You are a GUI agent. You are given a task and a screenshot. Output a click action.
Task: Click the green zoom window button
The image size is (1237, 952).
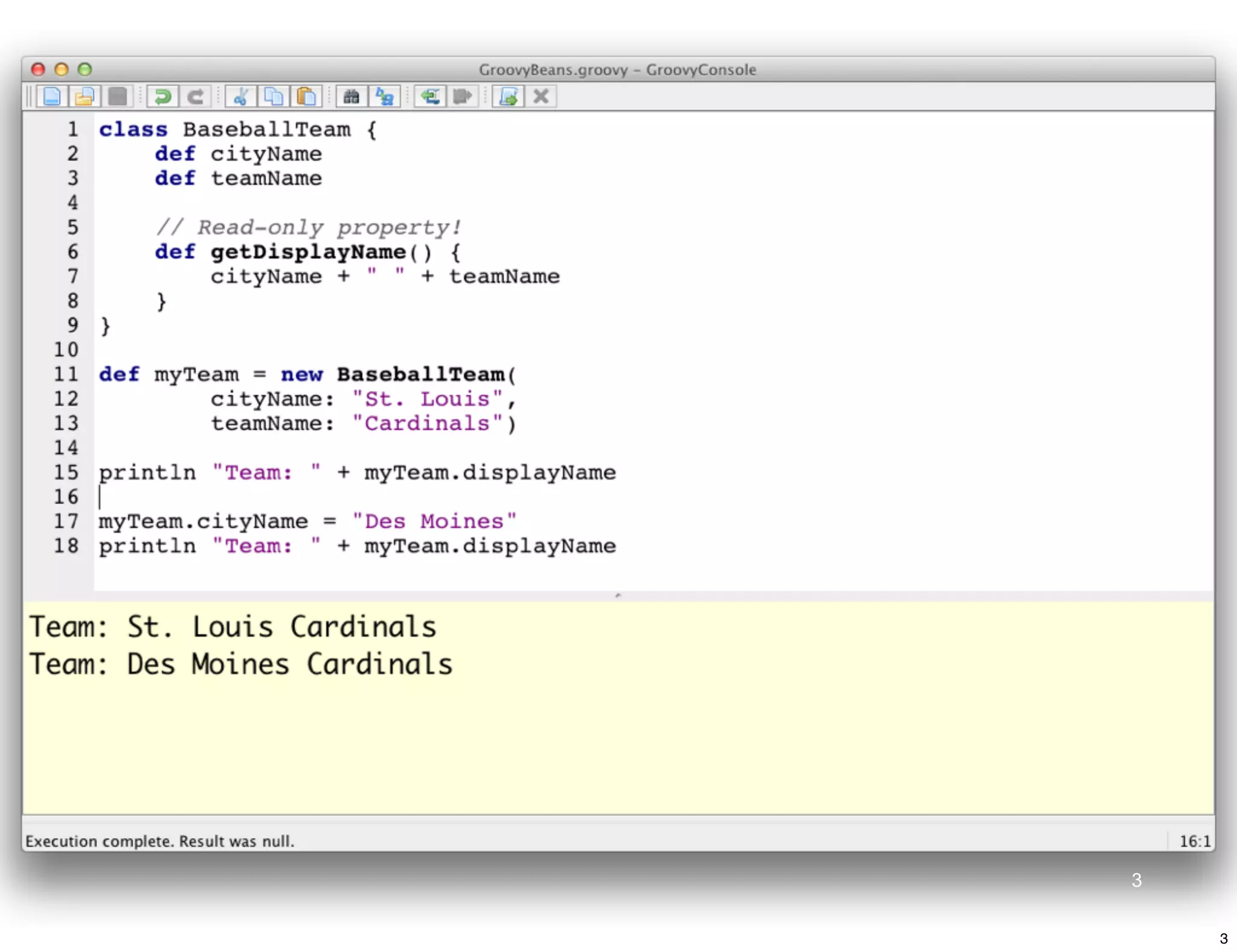click(85, 69)
